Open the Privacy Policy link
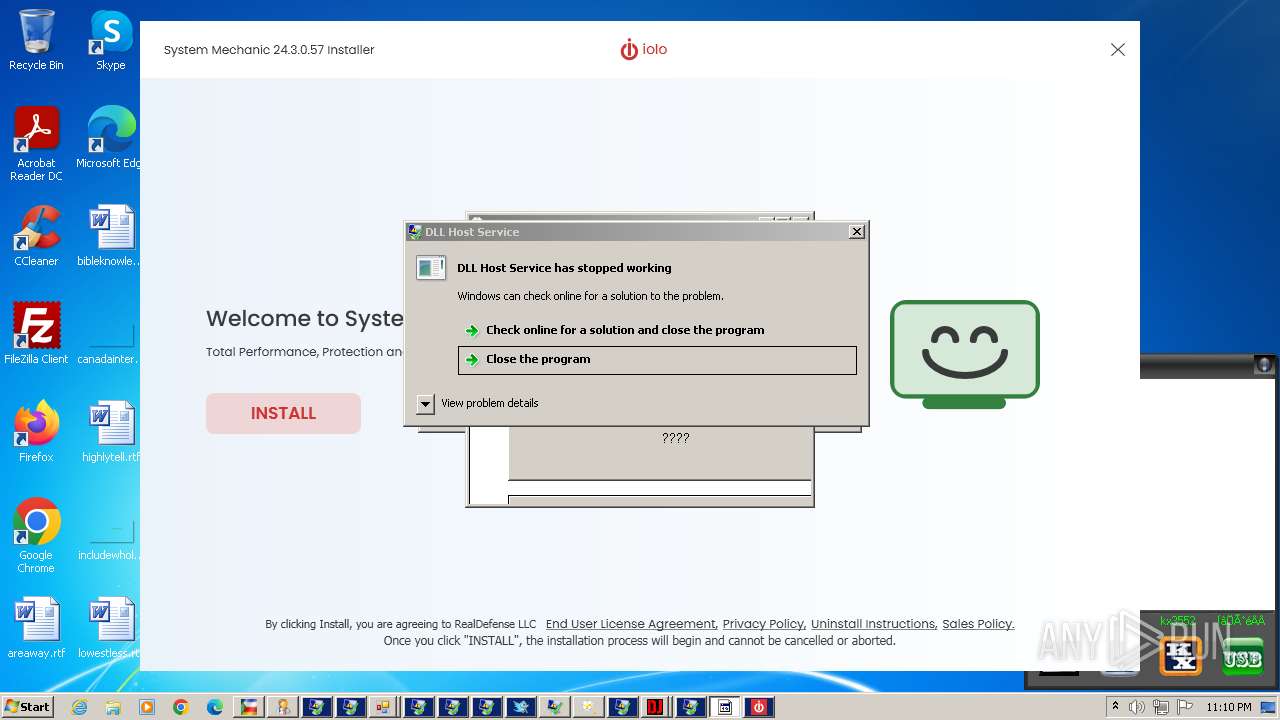The height and width of the screenshot is (720, 1280). [x=763, y=624]
